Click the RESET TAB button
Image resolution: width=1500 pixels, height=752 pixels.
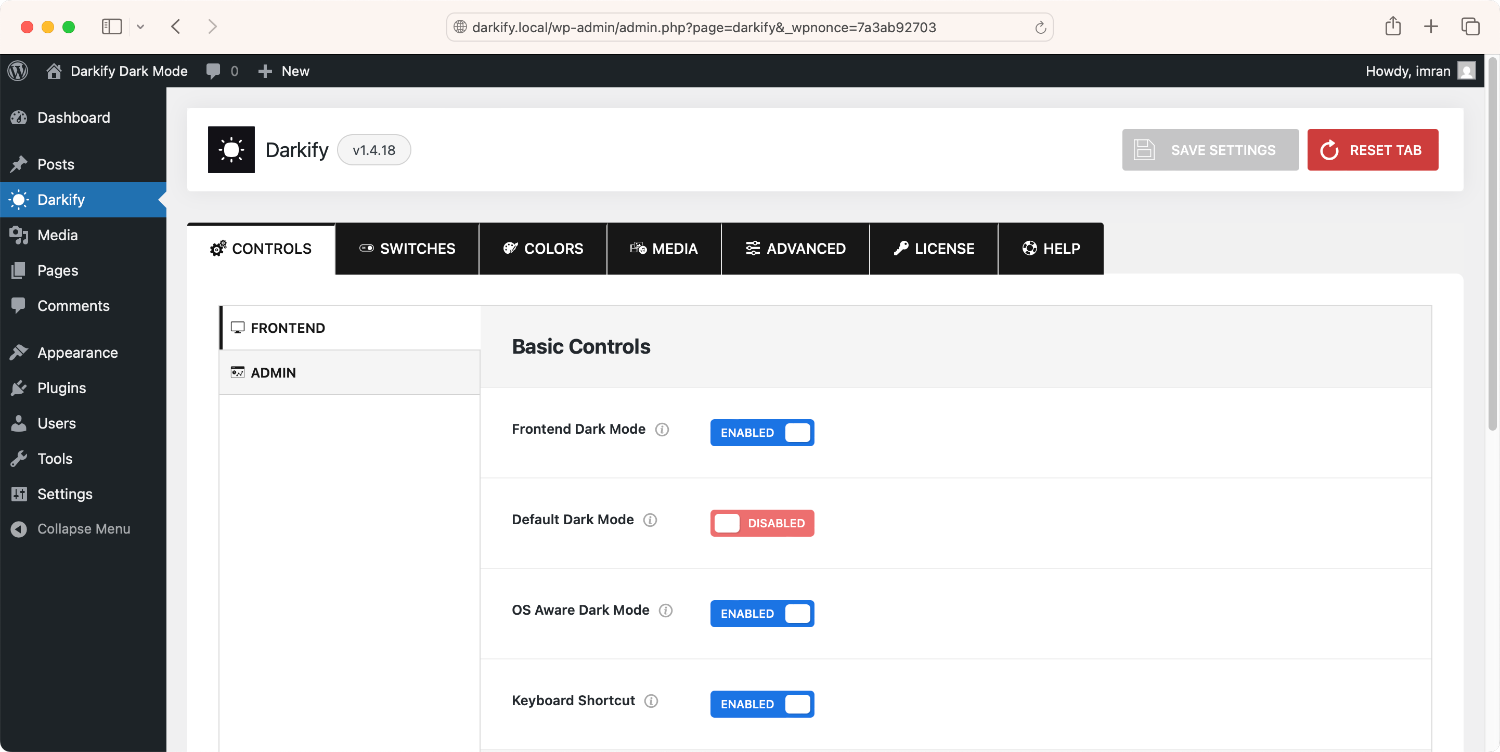coord(1372,149)
